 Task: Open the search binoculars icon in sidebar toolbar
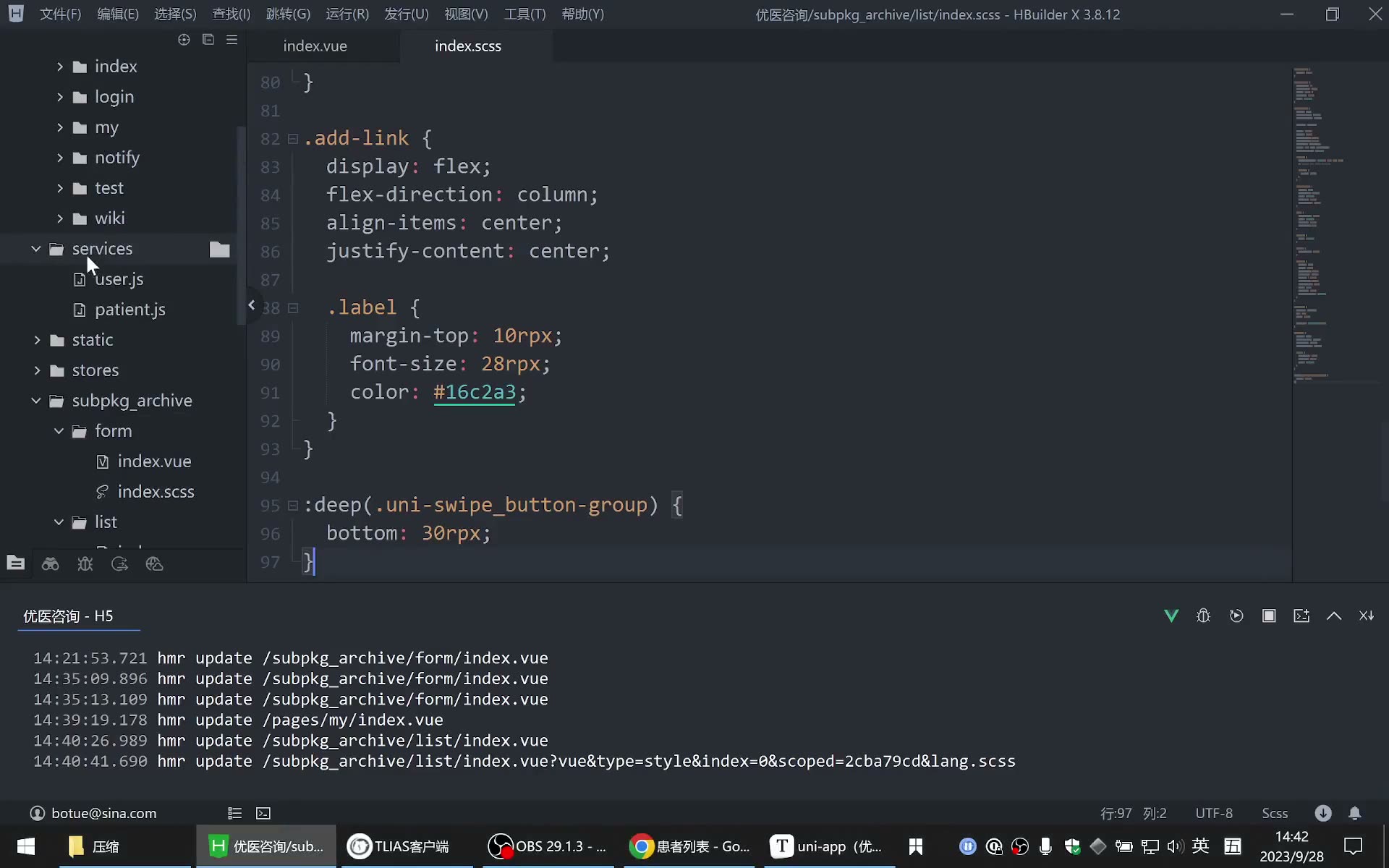pyautogui.click(x=50, y=563)
